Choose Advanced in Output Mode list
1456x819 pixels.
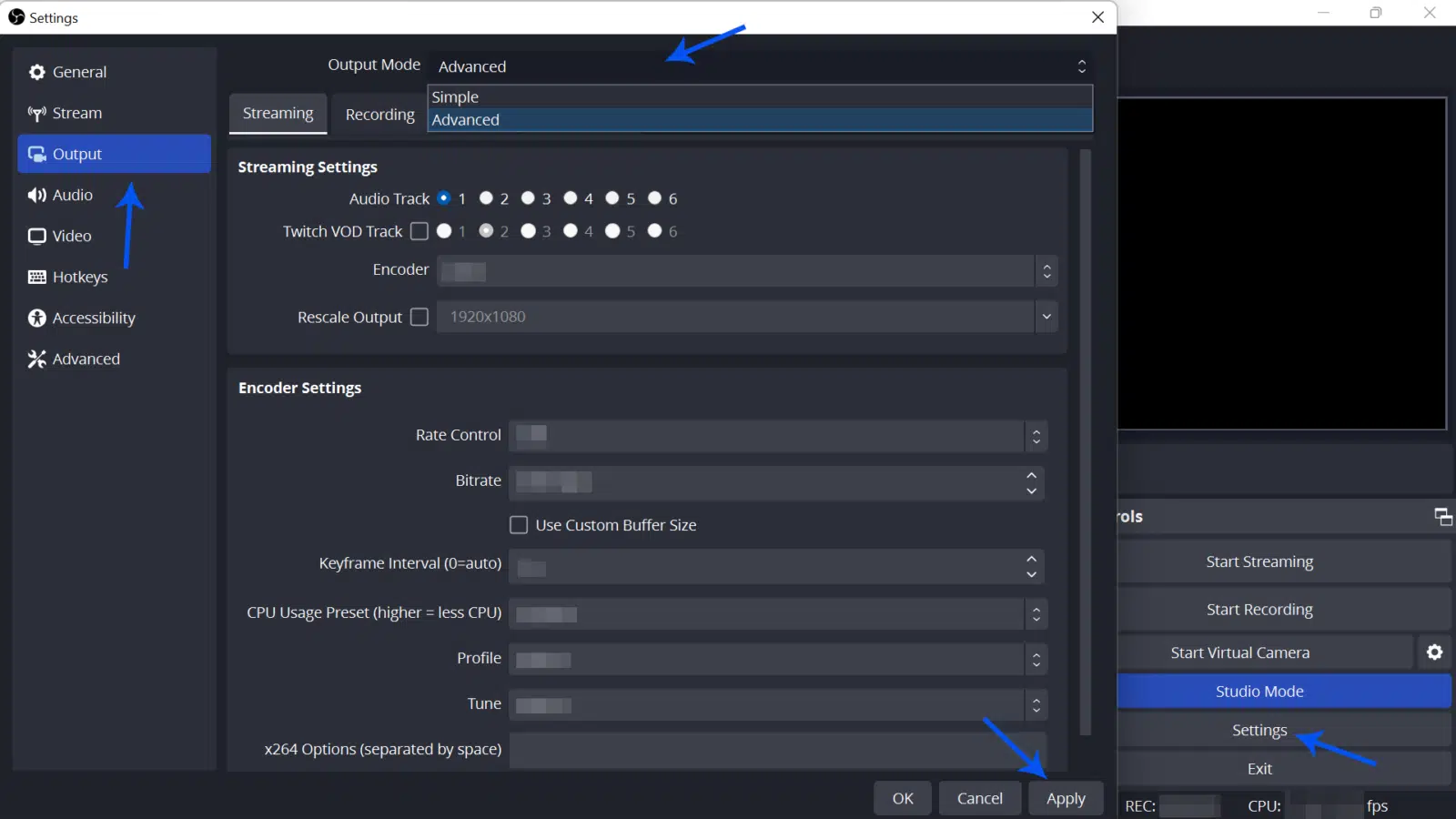[x=760, y=120]
